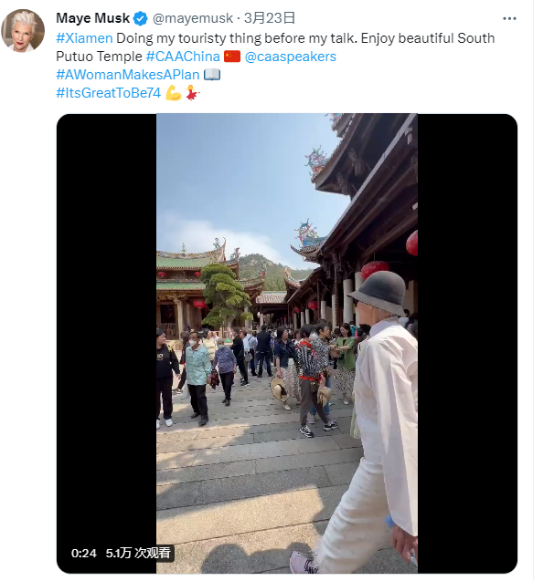
Task: Open the @caaspeakers mention
Action: [x=290, y=56]
